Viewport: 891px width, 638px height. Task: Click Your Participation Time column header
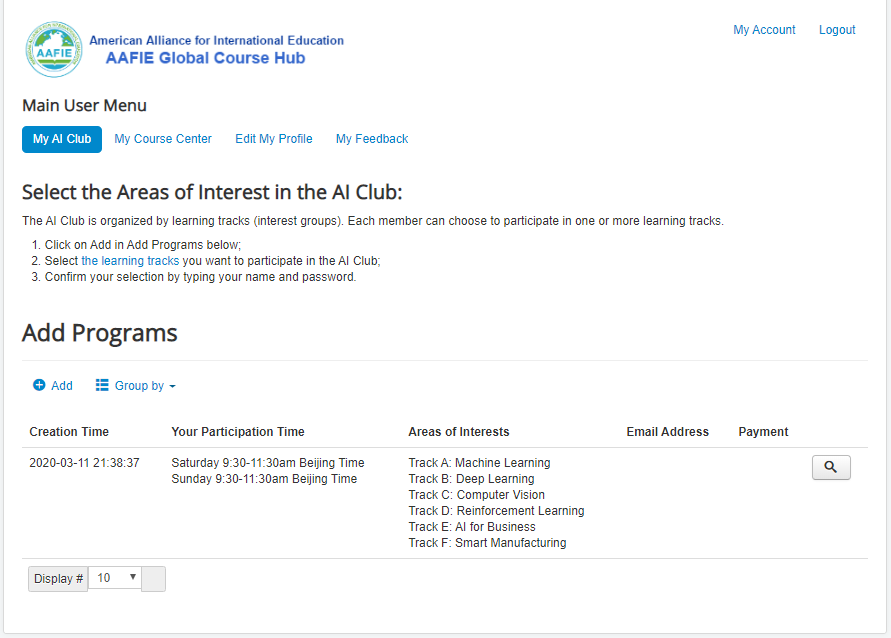238,432
